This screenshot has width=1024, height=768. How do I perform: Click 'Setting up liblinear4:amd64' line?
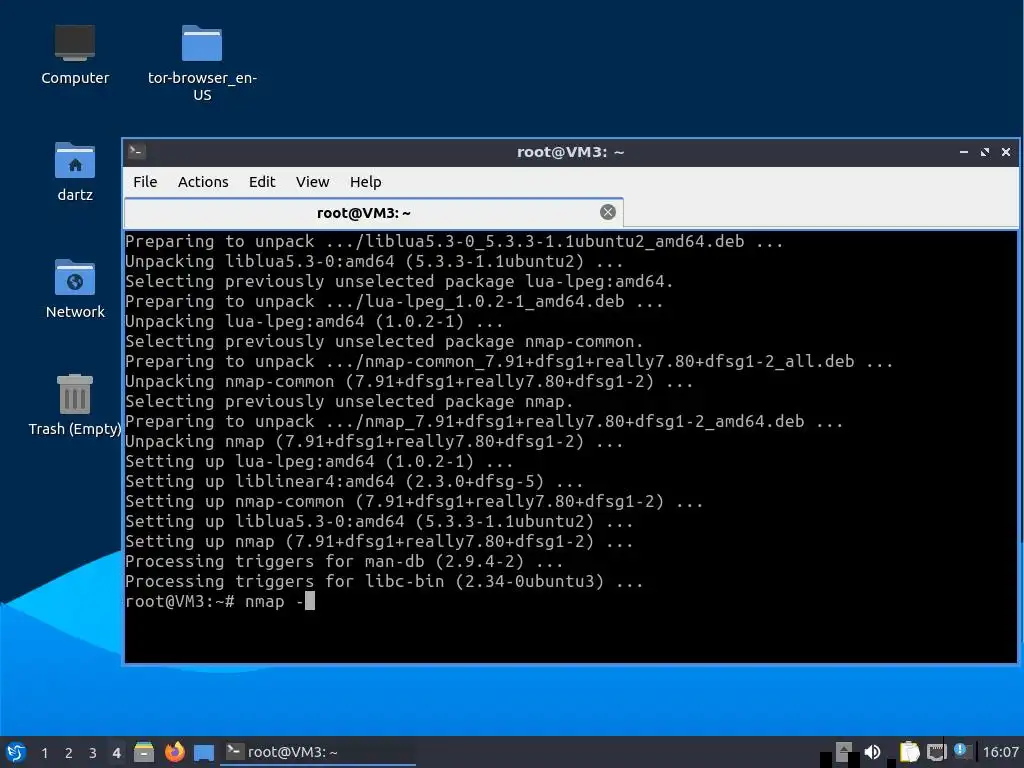(x=354, y=481)
